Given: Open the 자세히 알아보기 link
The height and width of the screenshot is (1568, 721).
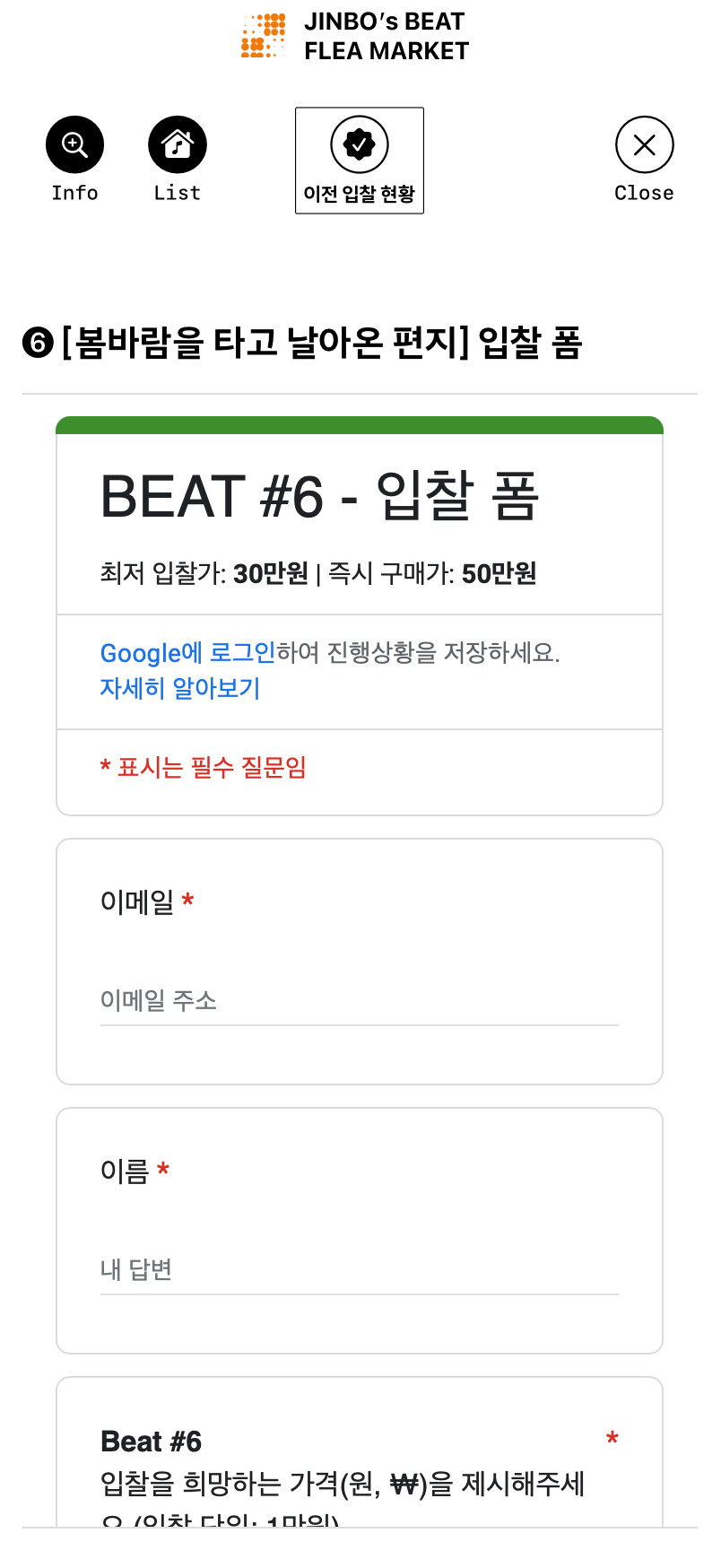Looking at the screenshot, I should 180,688.
